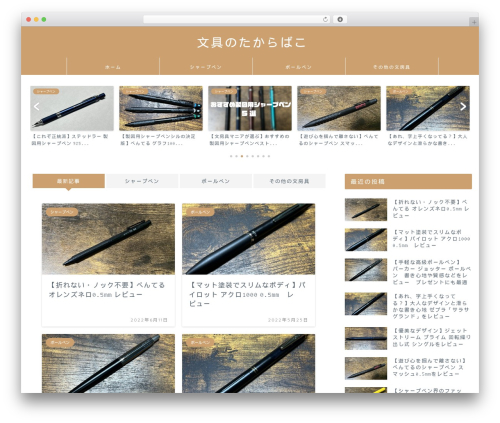
Task: Open sidebar post 【マット塗装でスリムなボディ】
Action: (431, 239)
